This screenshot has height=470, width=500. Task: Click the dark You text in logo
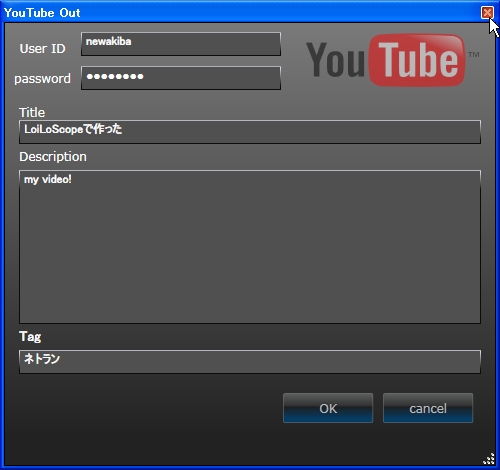point(336,60)
